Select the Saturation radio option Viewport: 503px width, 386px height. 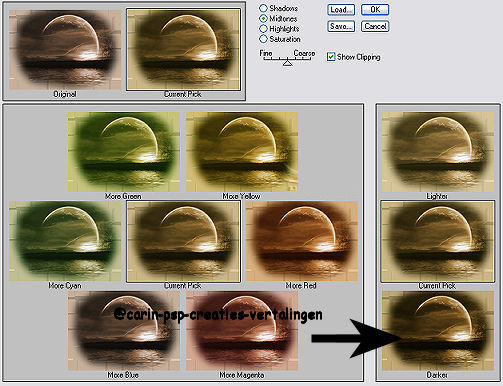click(263, 39)
